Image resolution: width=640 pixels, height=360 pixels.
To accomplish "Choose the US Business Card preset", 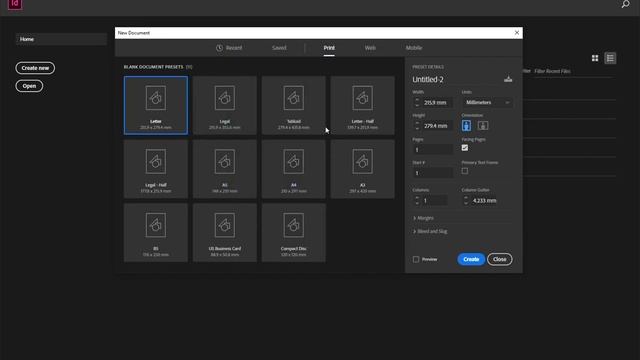I will pyautogui.click(x=224, y=233).
